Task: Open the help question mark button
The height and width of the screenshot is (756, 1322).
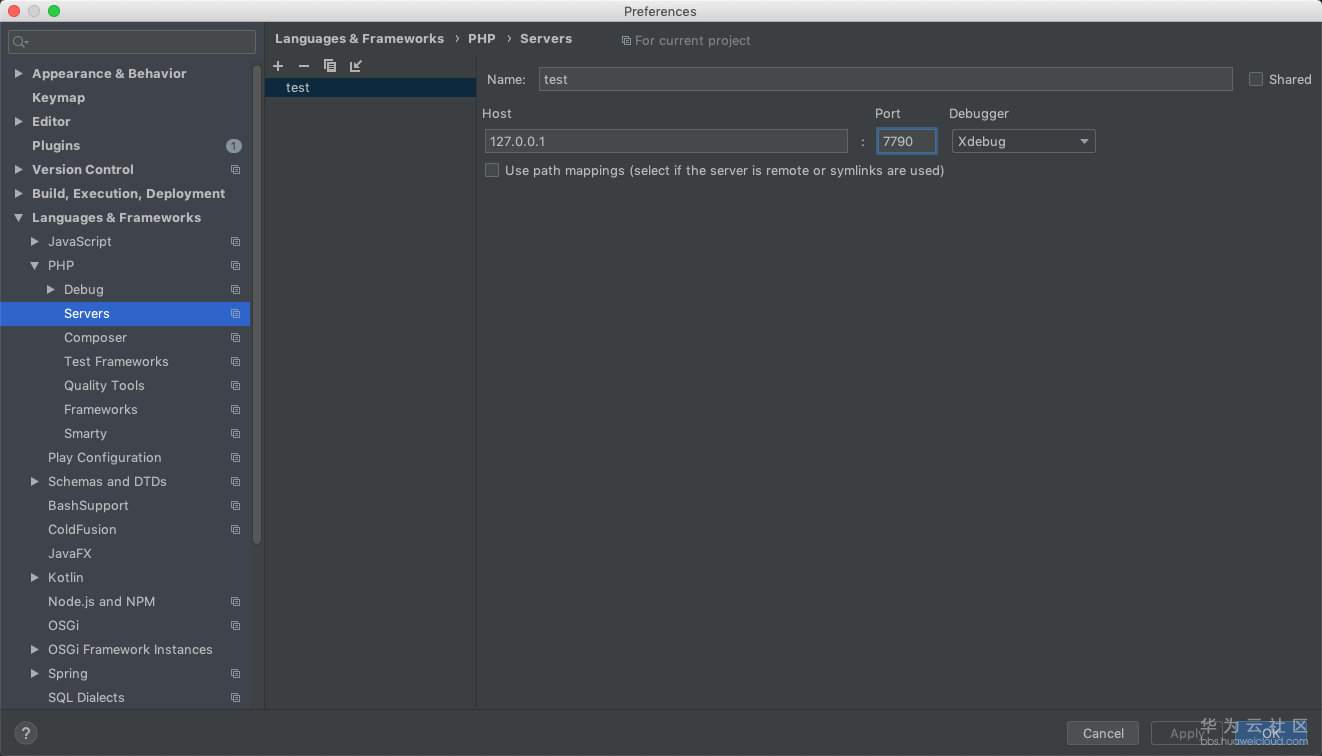Action: click(26, 733)
